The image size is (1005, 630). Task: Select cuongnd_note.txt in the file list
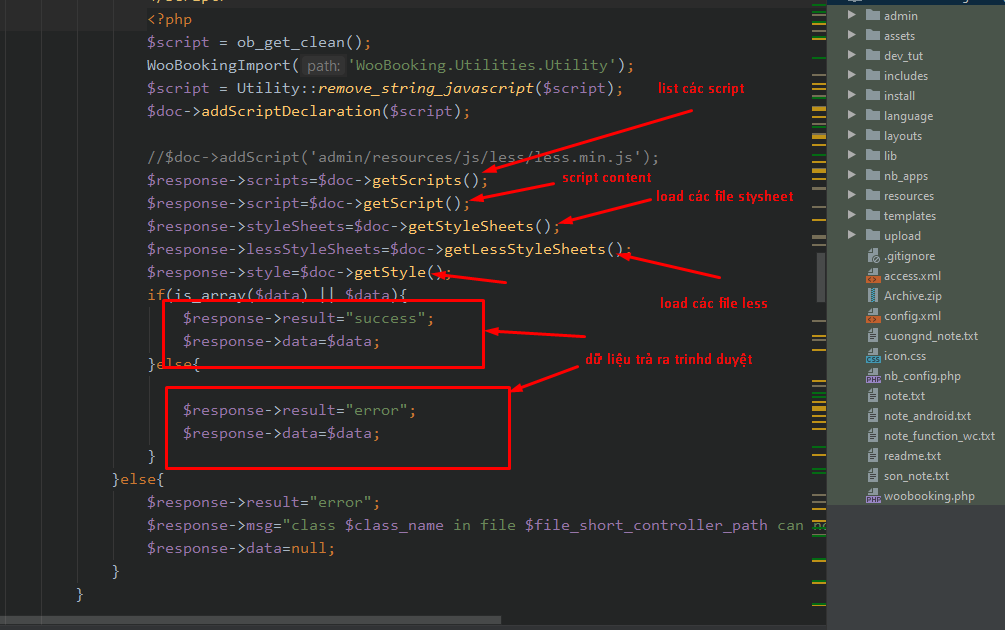point(930,336)
